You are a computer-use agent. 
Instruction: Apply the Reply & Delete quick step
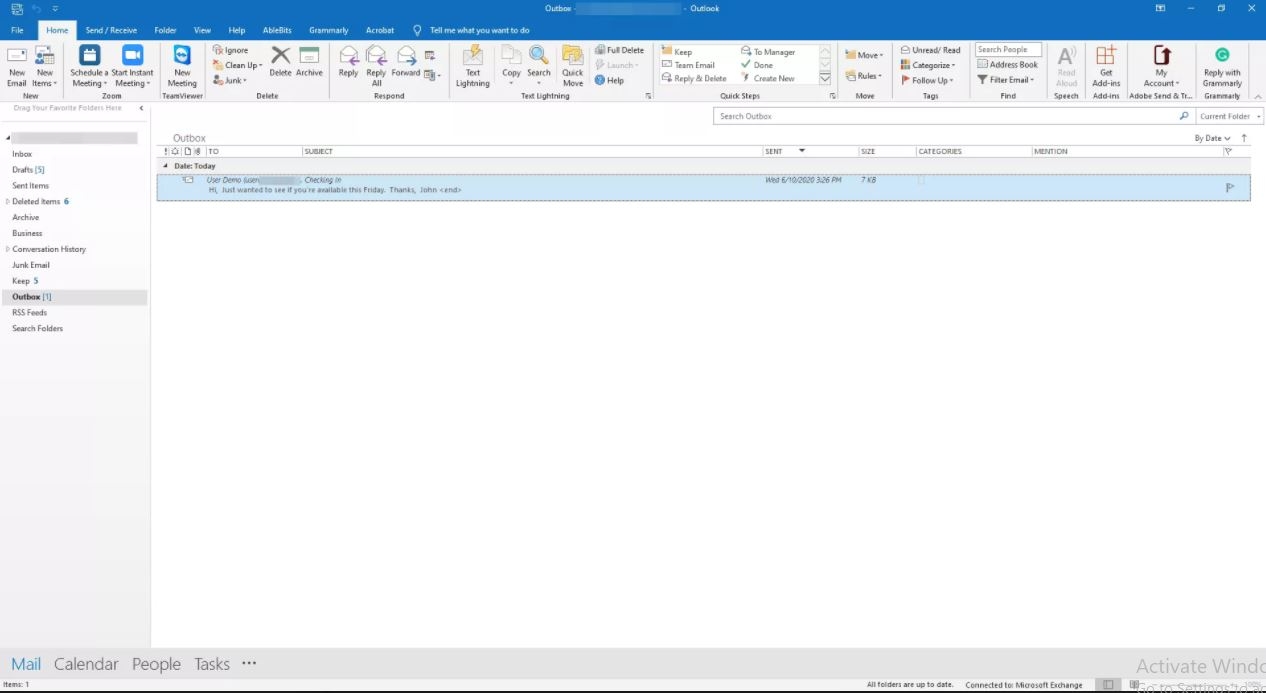point(694,78)
